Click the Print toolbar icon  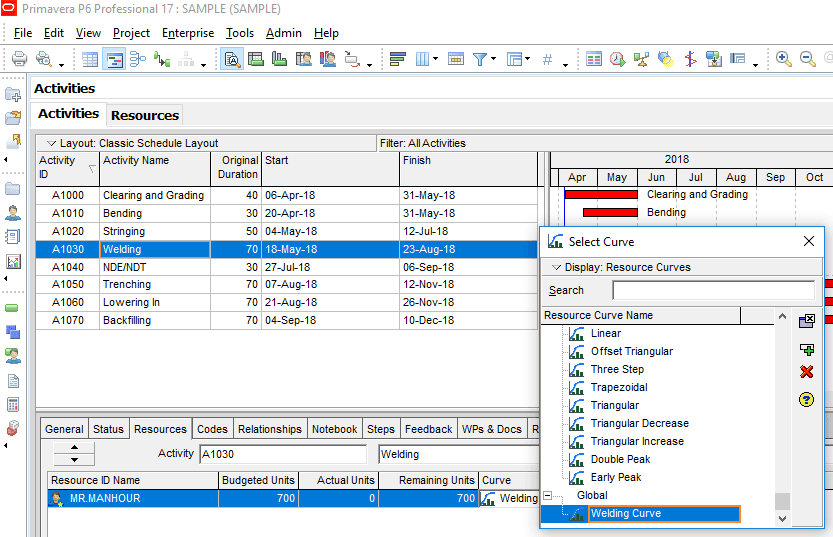tap(19, 58)
